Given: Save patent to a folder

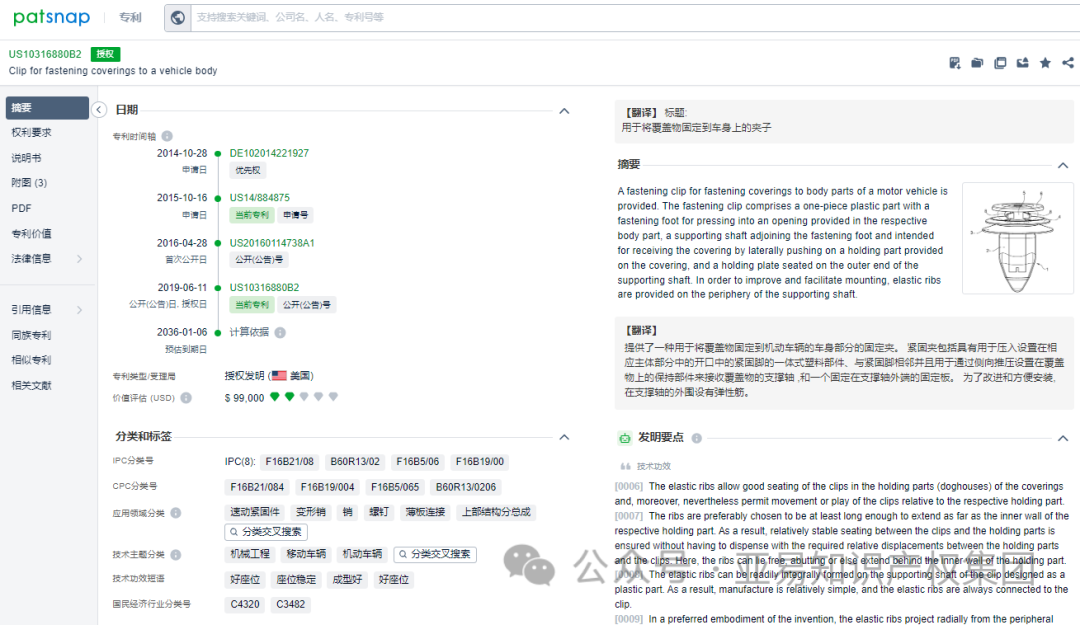Looking at the screenshot, I should 977,62.
